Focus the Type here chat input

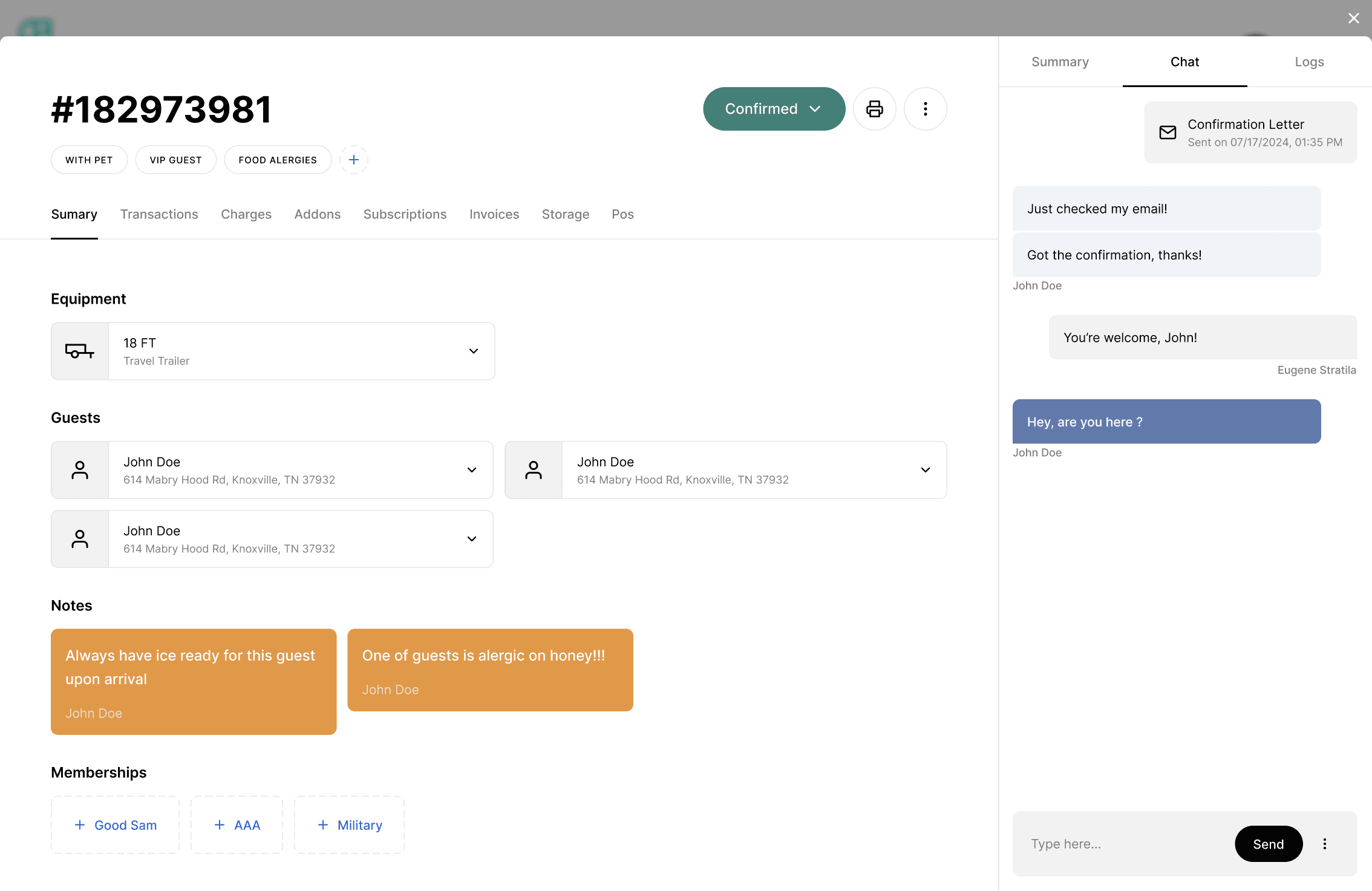1125,844
